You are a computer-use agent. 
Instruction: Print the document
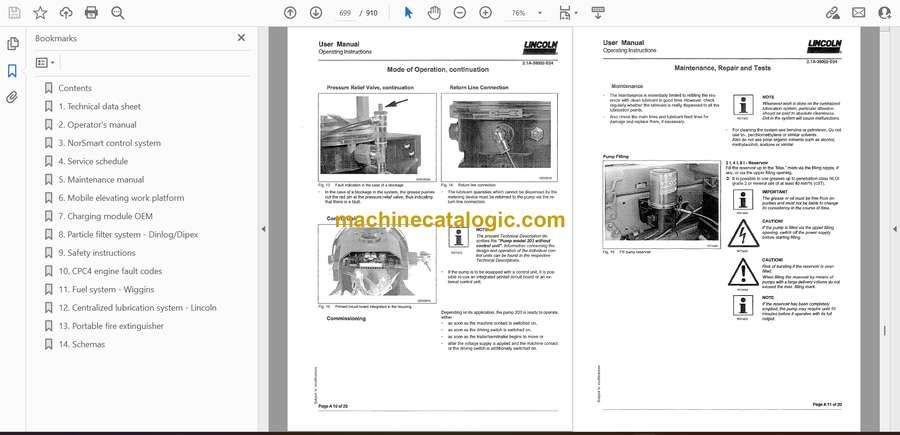[91, 13]
